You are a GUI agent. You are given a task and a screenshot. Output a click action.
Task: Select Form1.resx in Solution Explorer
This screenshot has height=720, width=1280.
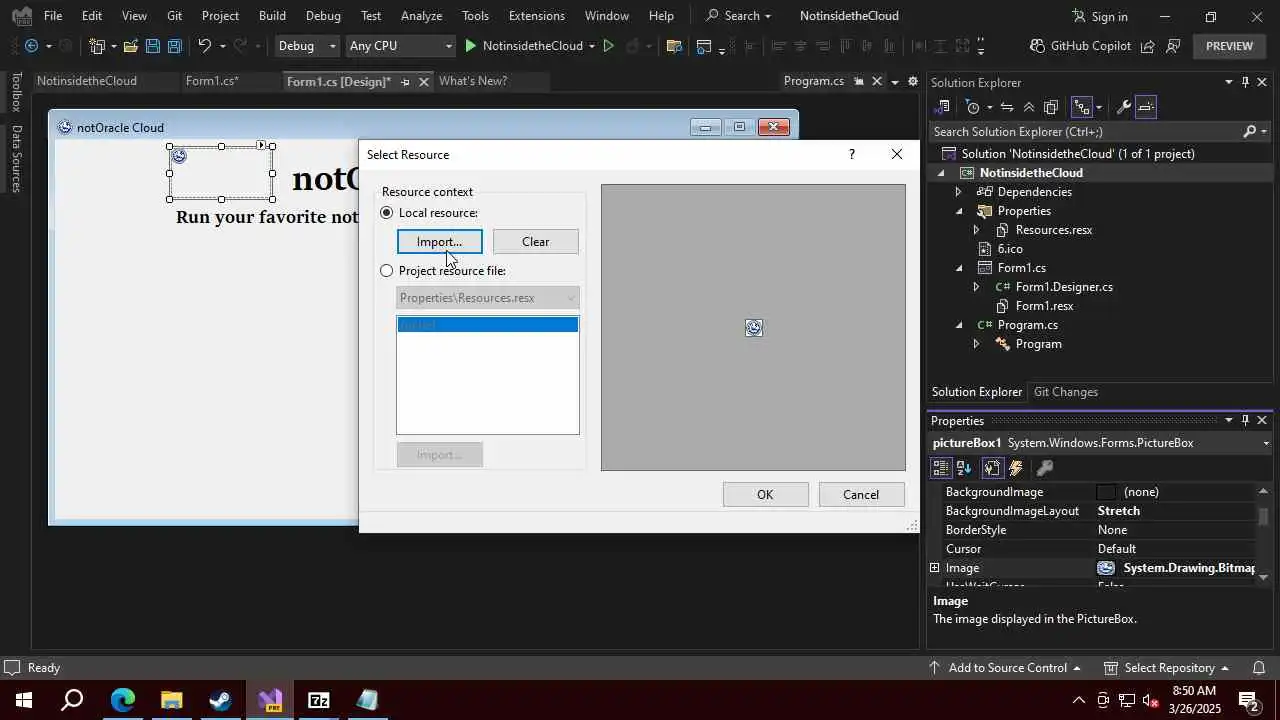click(1044, 306)
